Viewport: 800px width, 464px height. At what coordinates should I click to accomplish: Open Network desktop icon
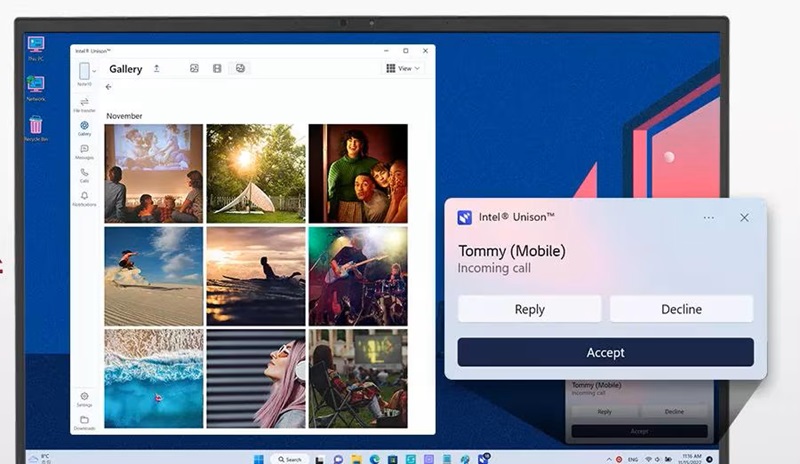coord(36,89)
